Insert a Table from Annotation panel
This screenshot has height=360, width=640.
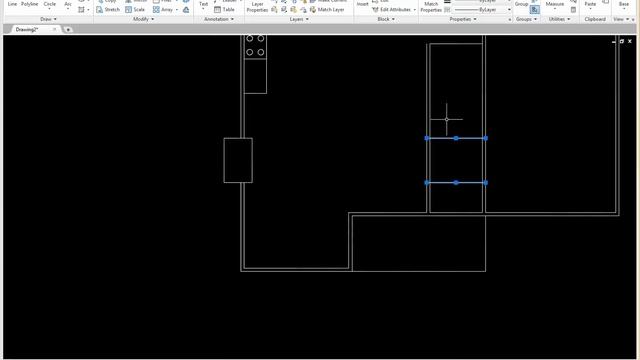224,9
